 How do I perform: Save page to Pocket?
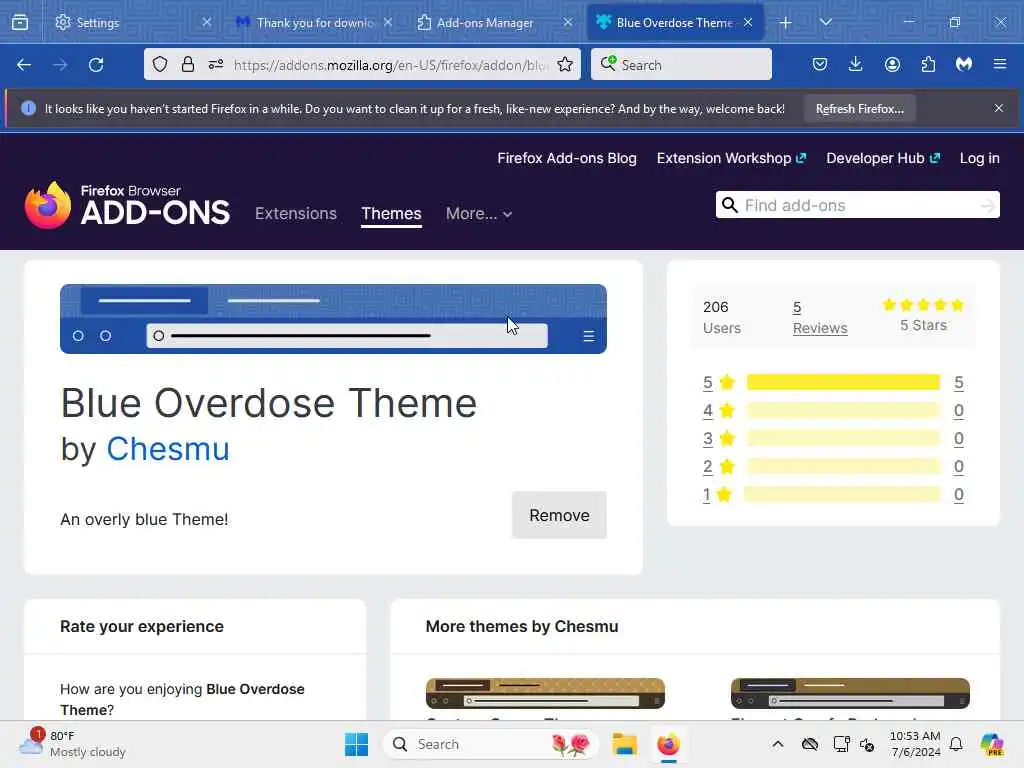(820, 65)
